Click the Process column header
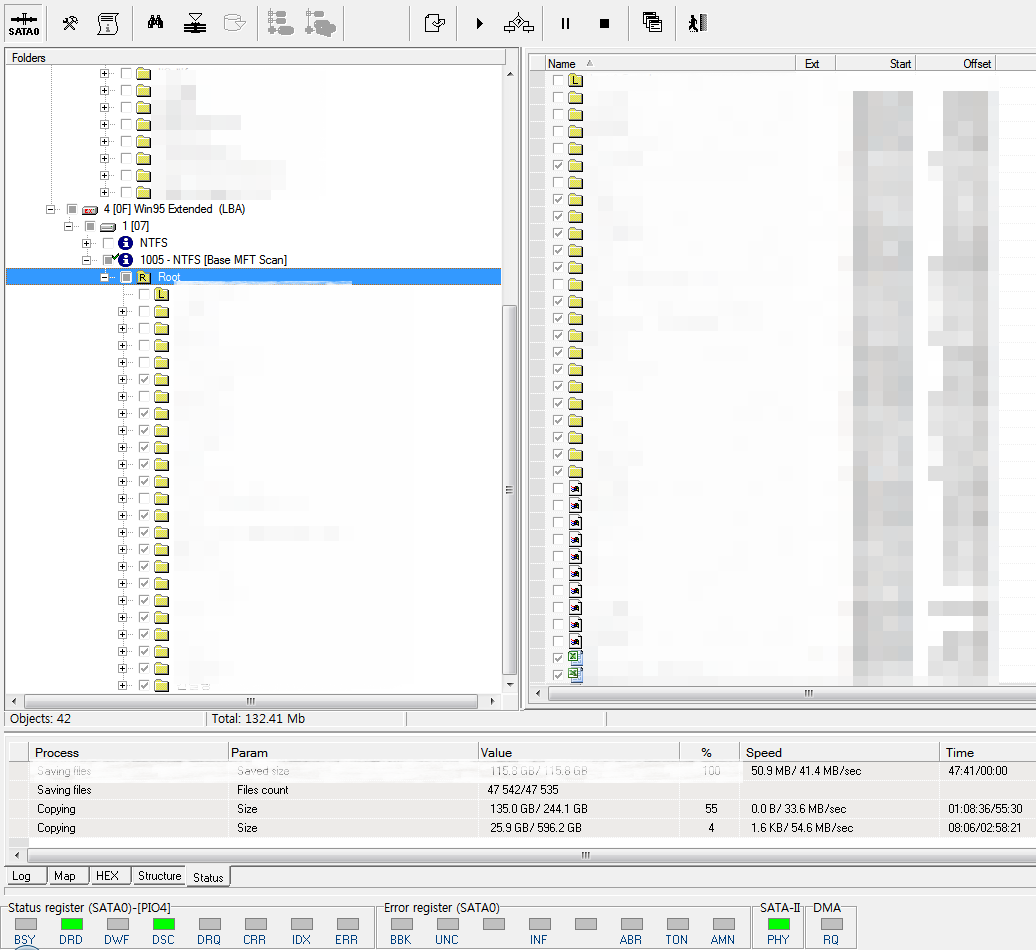This screenshot has width=1036, height=950. point(128,752)
